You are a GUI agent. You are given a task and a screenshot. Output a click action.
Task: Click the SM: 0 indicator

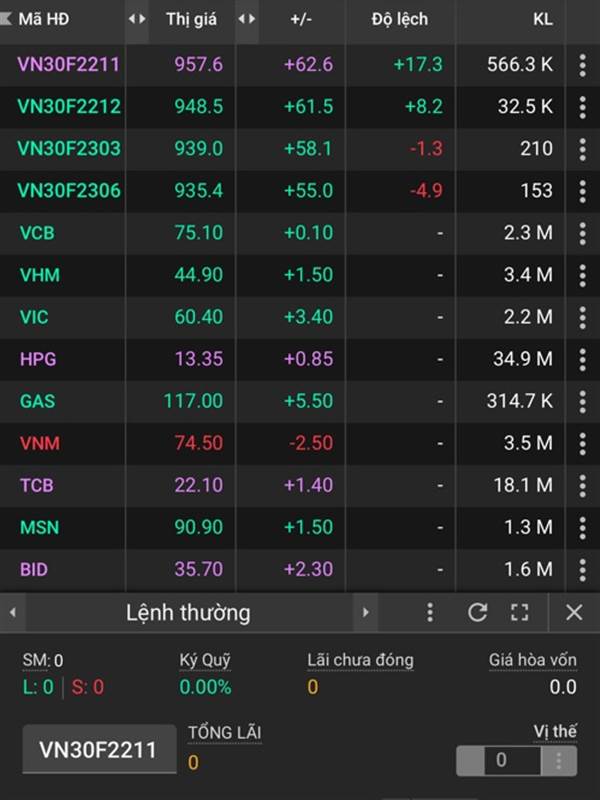click(43, 661)
